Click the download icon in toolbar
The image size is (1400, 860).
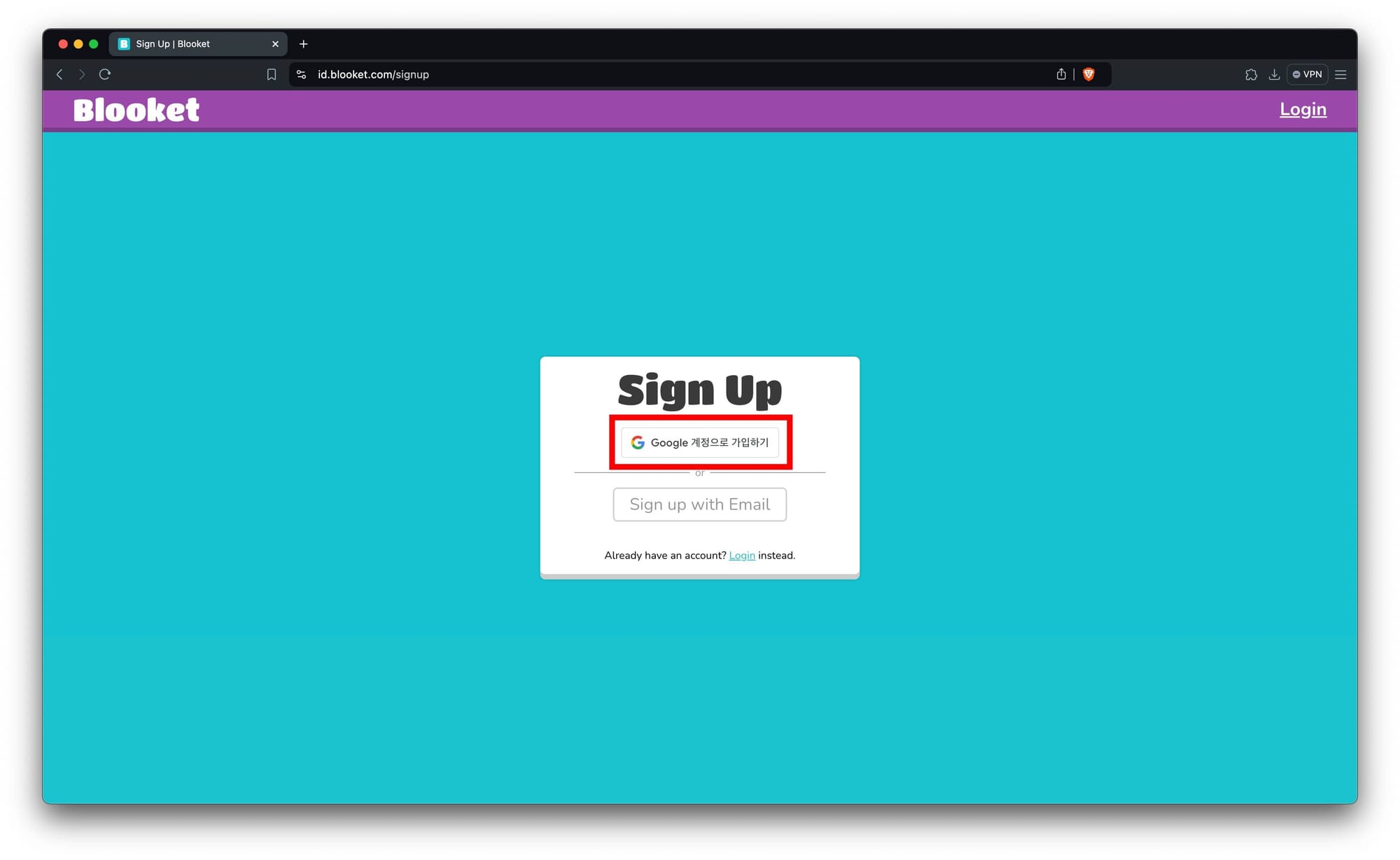coord(1275,74)
